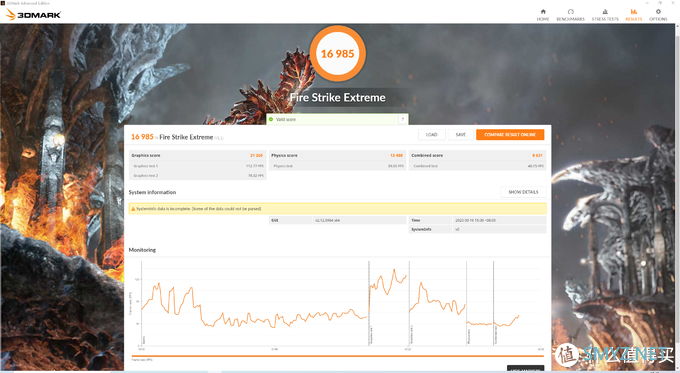The width and height of the screenshot is (680, 373).
Task: Click the Graphics test 1 marker in chart
Action: point(369,304)
